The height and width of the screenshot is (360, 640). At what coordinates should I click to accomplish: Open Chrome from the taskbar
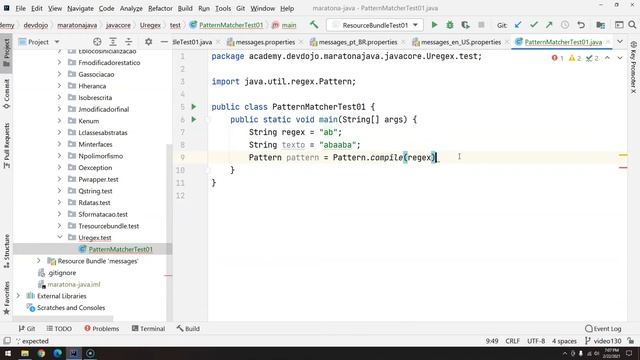coord(41,353)
